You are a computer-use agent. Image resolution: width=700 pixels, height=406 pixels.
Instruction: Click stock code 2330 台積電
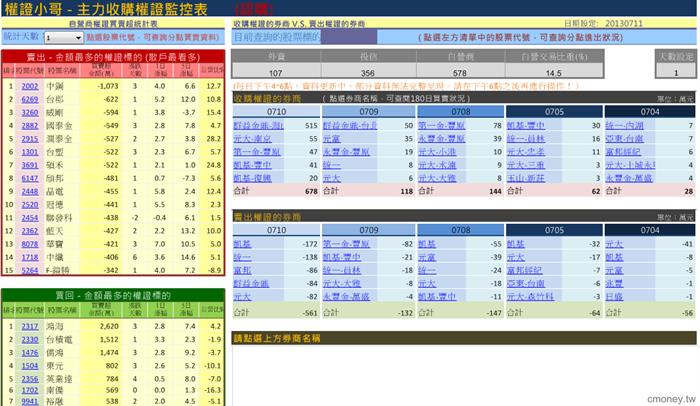[30, 339]
